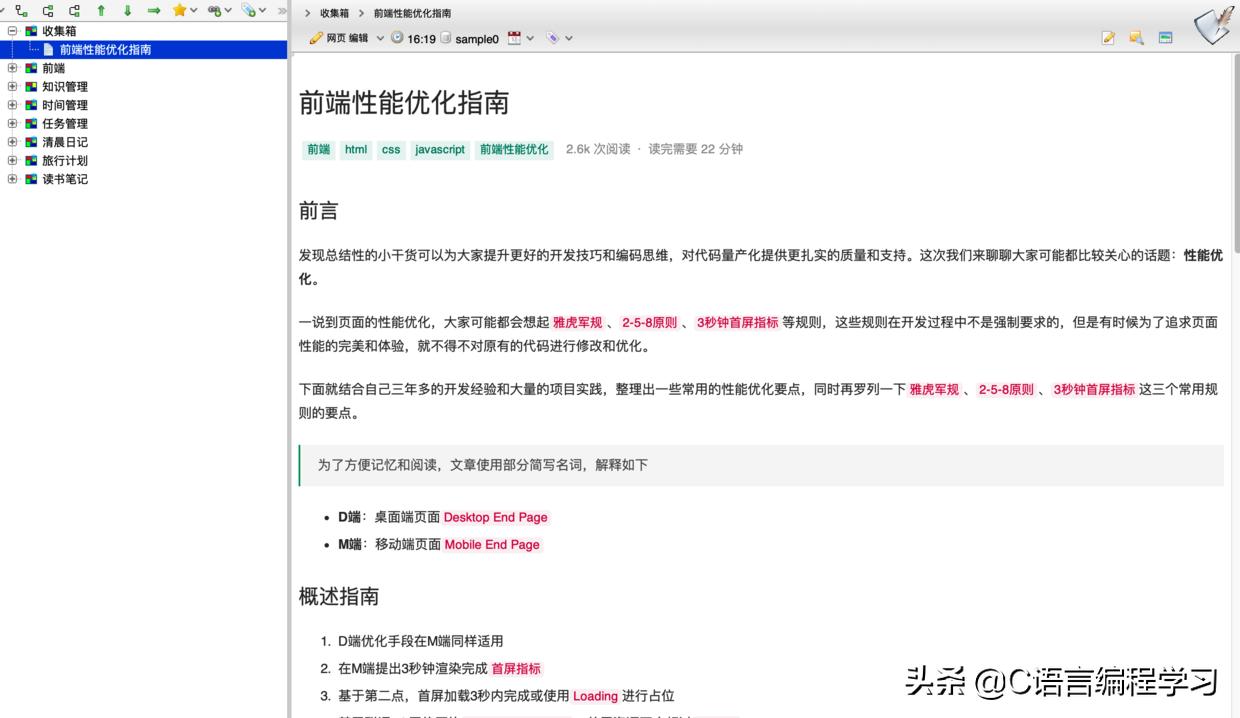Collapse the 收集箱 tree node
Image resolution: width=1240 pixels, height=718 pixels.
(x=13, y=30)
